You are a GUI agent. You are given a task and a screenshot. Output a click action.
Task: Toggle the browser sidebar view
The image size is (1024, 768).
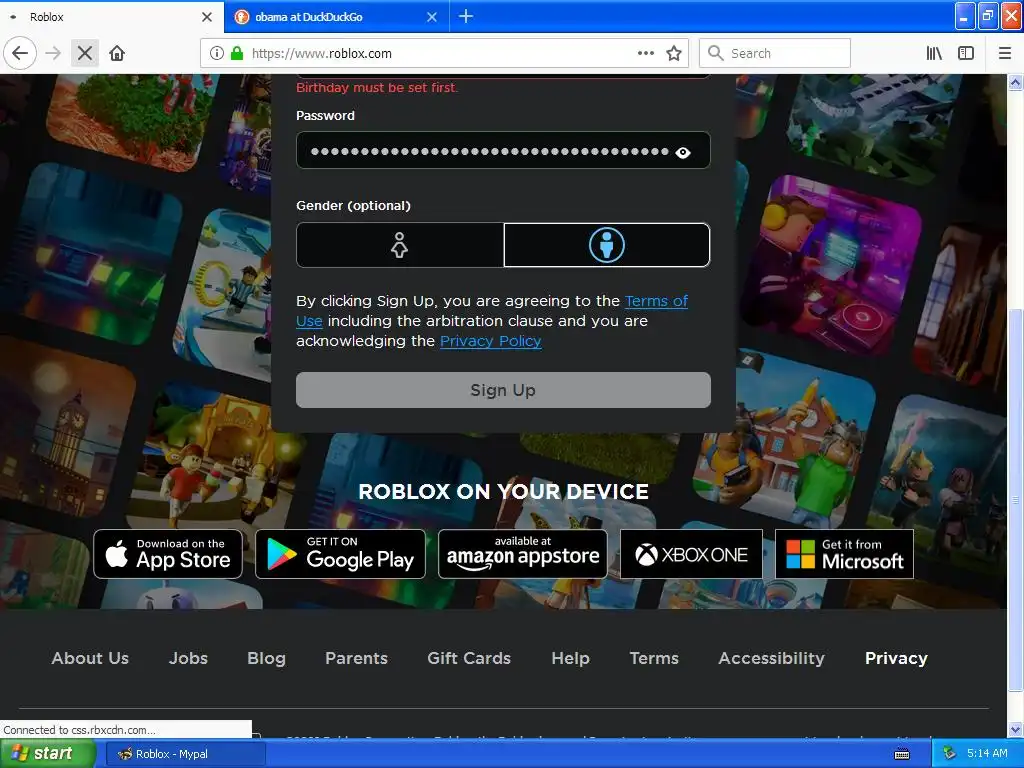(x=966, y=53)
